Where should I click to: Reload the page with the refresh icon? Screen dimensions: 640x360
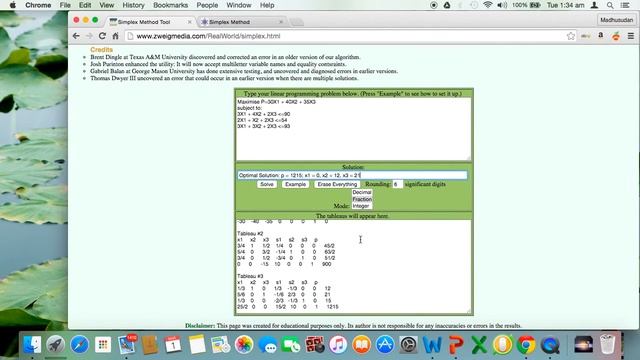(102, 36)
